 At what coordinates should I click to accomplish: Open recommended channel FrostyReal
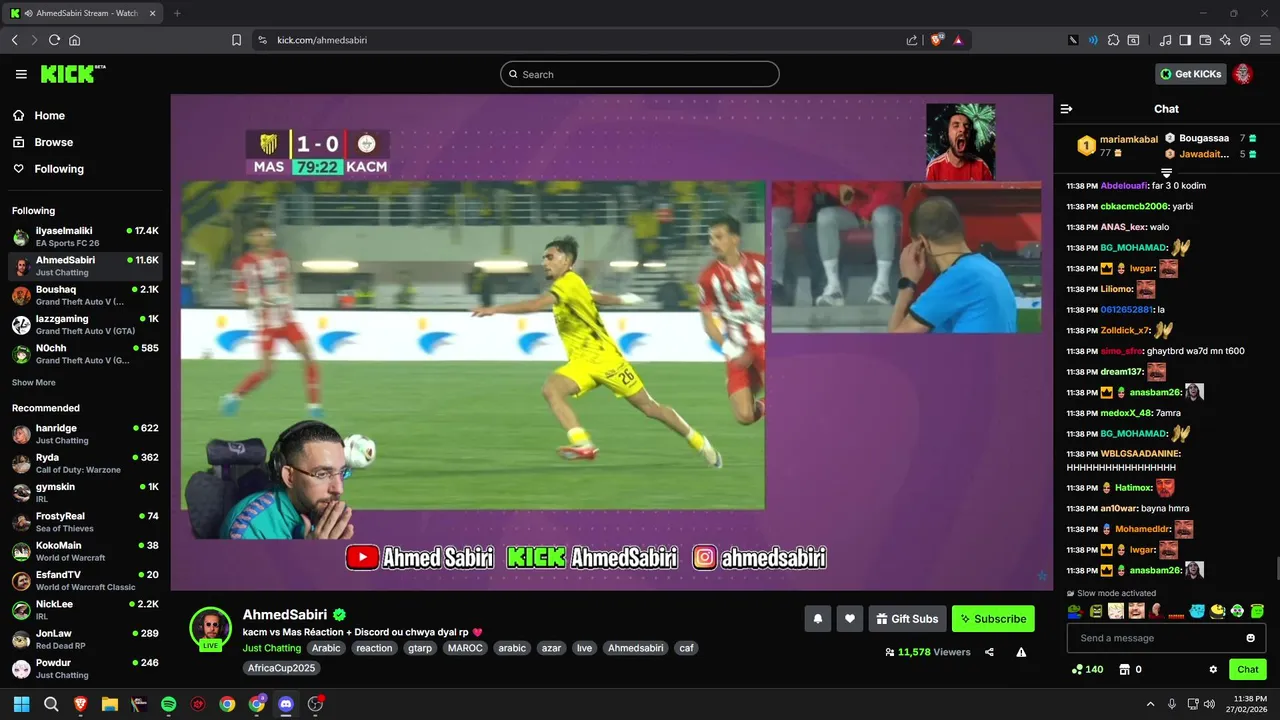point(85,522)
